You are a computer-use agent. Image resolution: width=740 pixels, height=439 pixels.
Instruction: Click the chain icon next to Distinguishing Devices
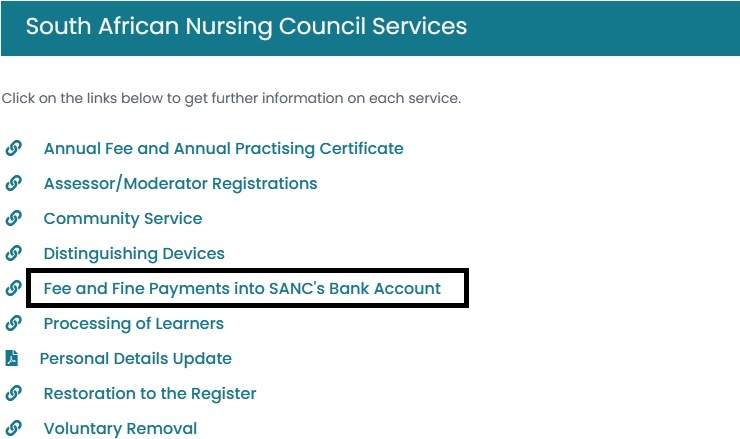click(x=14, y=254)
